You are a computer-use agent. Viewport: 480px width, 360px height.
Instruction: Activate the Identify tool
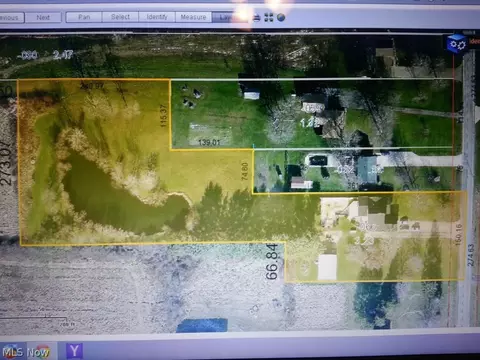[x=157, y=17]
